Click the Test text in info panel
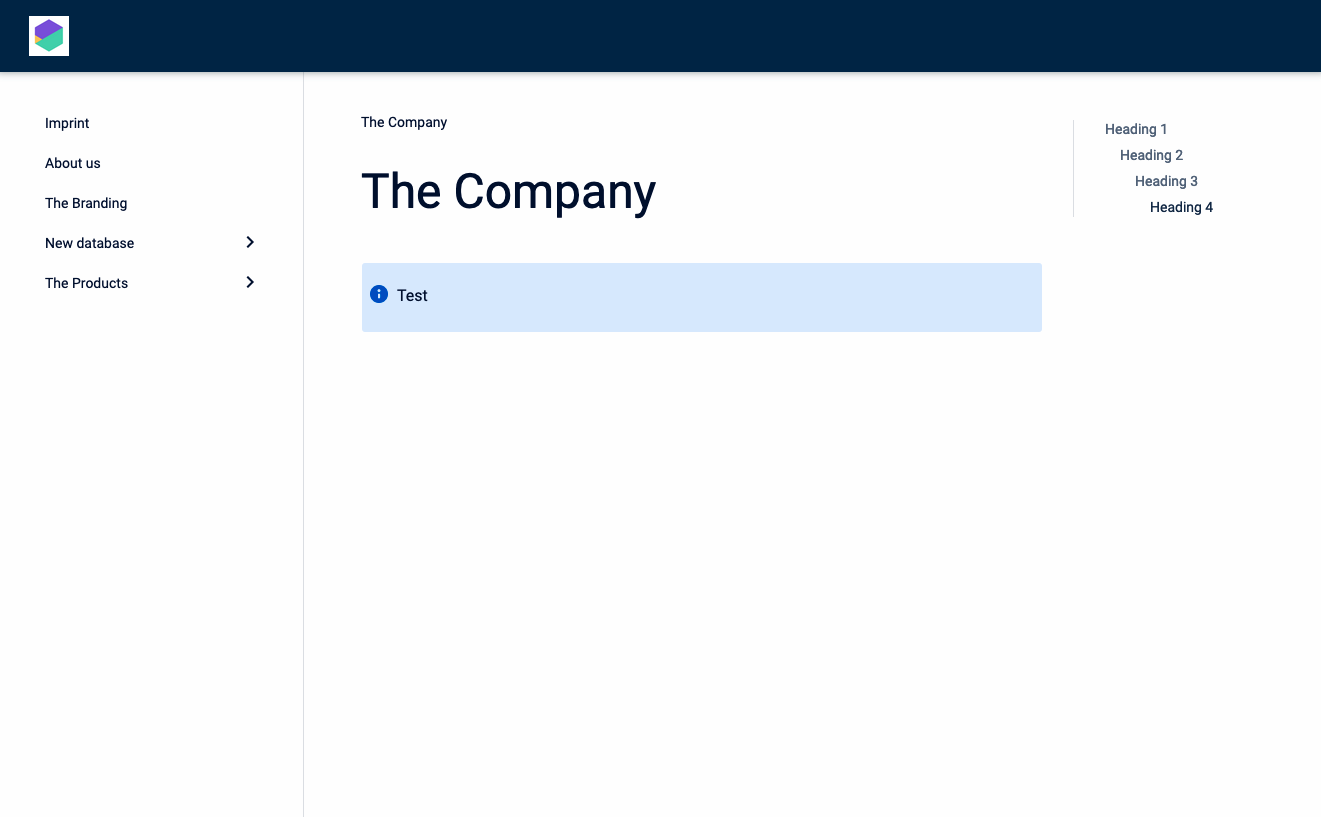 click(x=412, y=295)
